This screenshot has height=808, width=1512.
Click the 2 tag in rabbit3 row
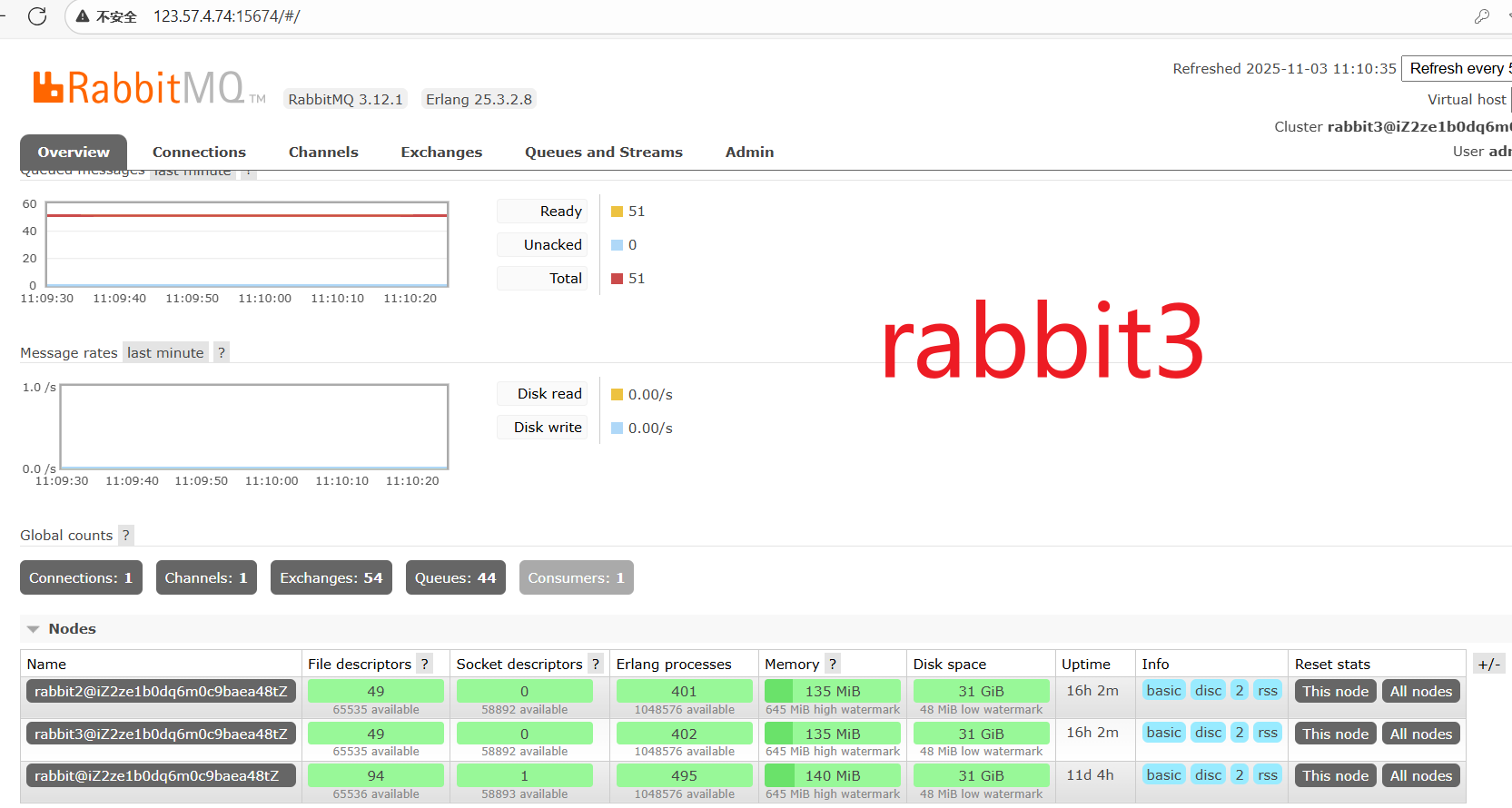pos(1240,732)
